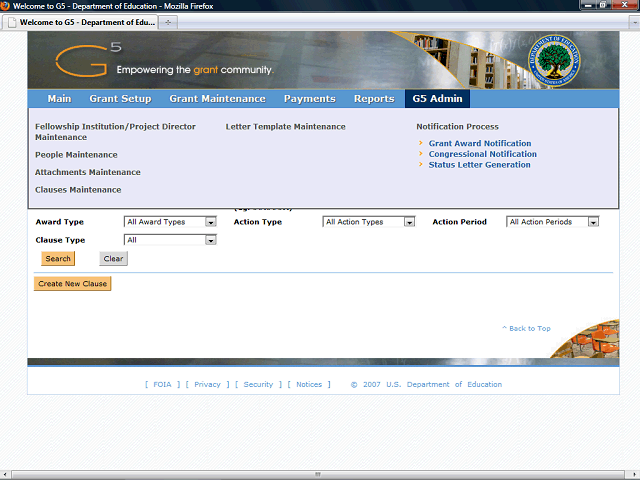640x480 pixels.
Task: Click the Firefox icon in title bar
Action: pos(5,6)
